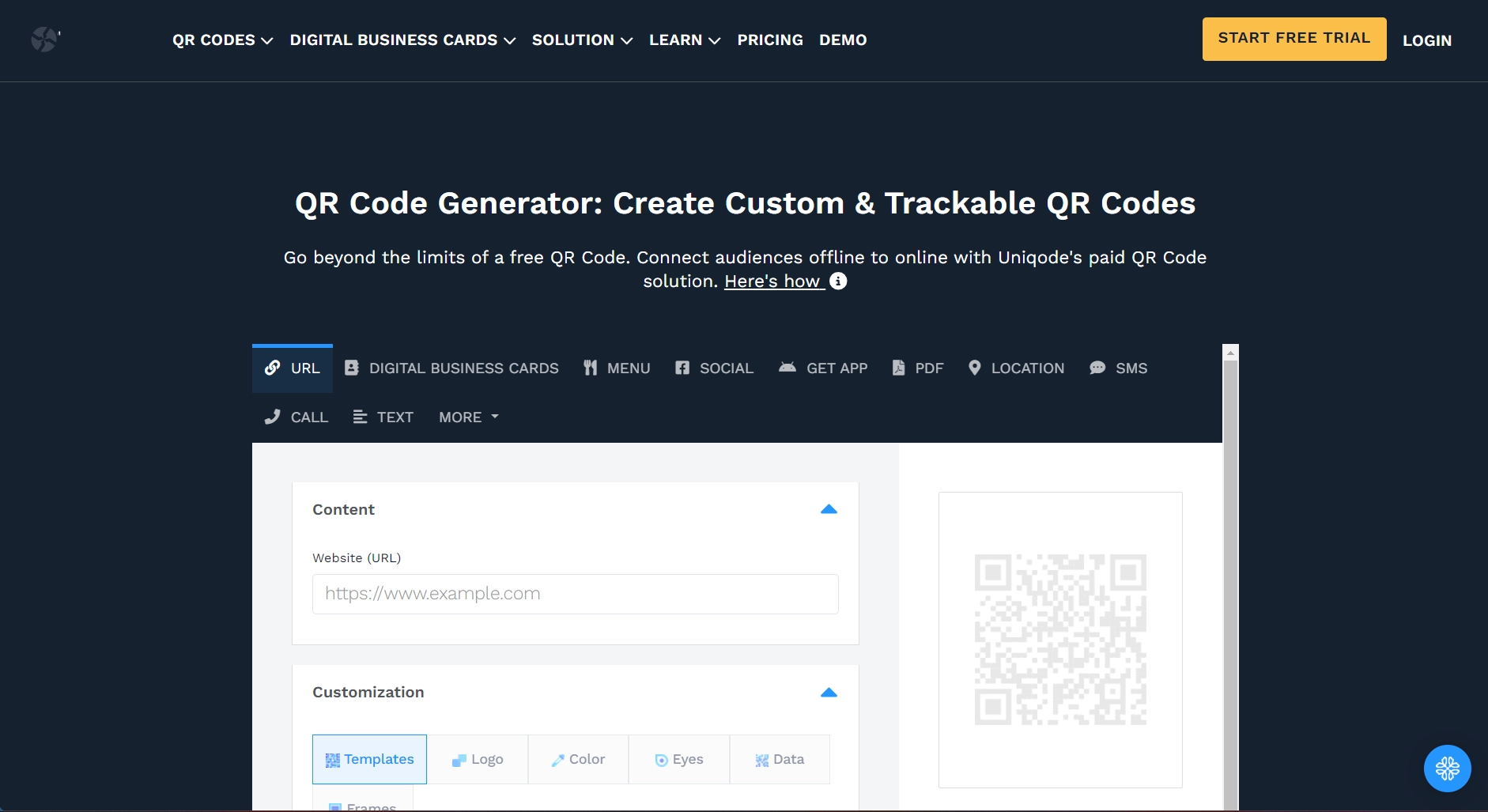The width and height of the screenshot is (1488, 812).
Task: Collapse the Content section arrow
Action: click(x=829, y=509)
